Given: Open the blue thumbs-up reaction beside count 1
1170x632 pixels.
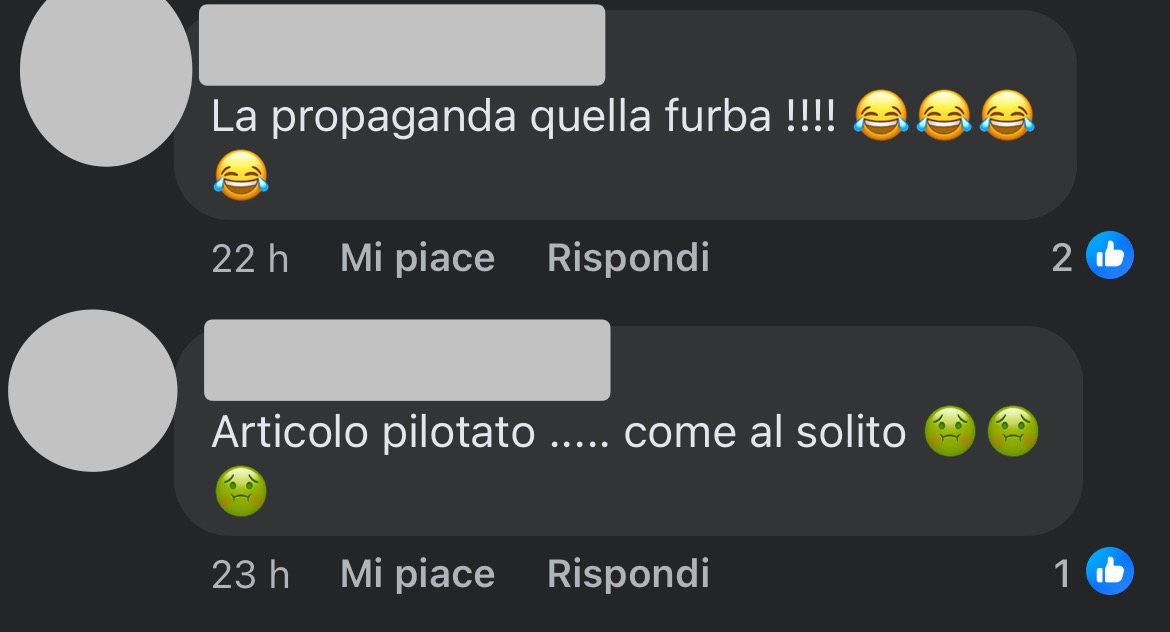Looking at the screenshot, I should (x=1110, y=572).
